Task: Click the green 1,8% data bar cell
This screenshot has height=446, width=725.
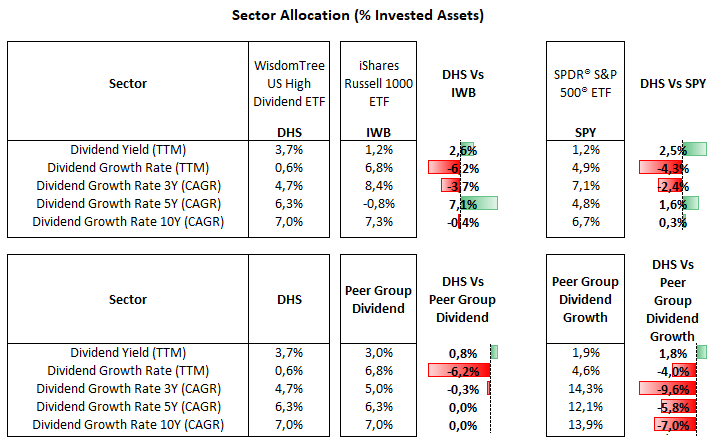Action: point(672,352)
